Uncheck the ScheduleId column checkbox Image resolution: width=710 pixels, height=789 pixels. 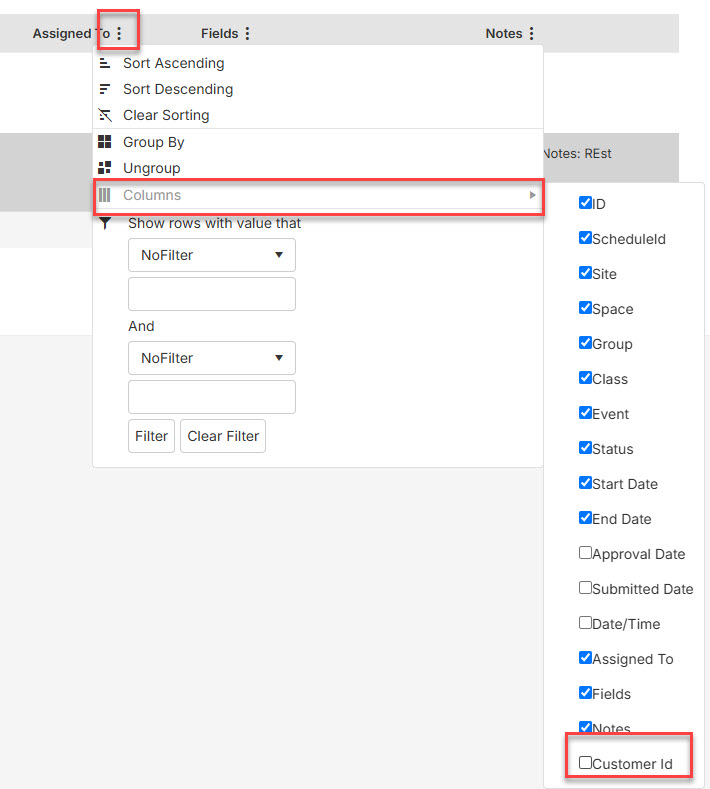(585, 238)
